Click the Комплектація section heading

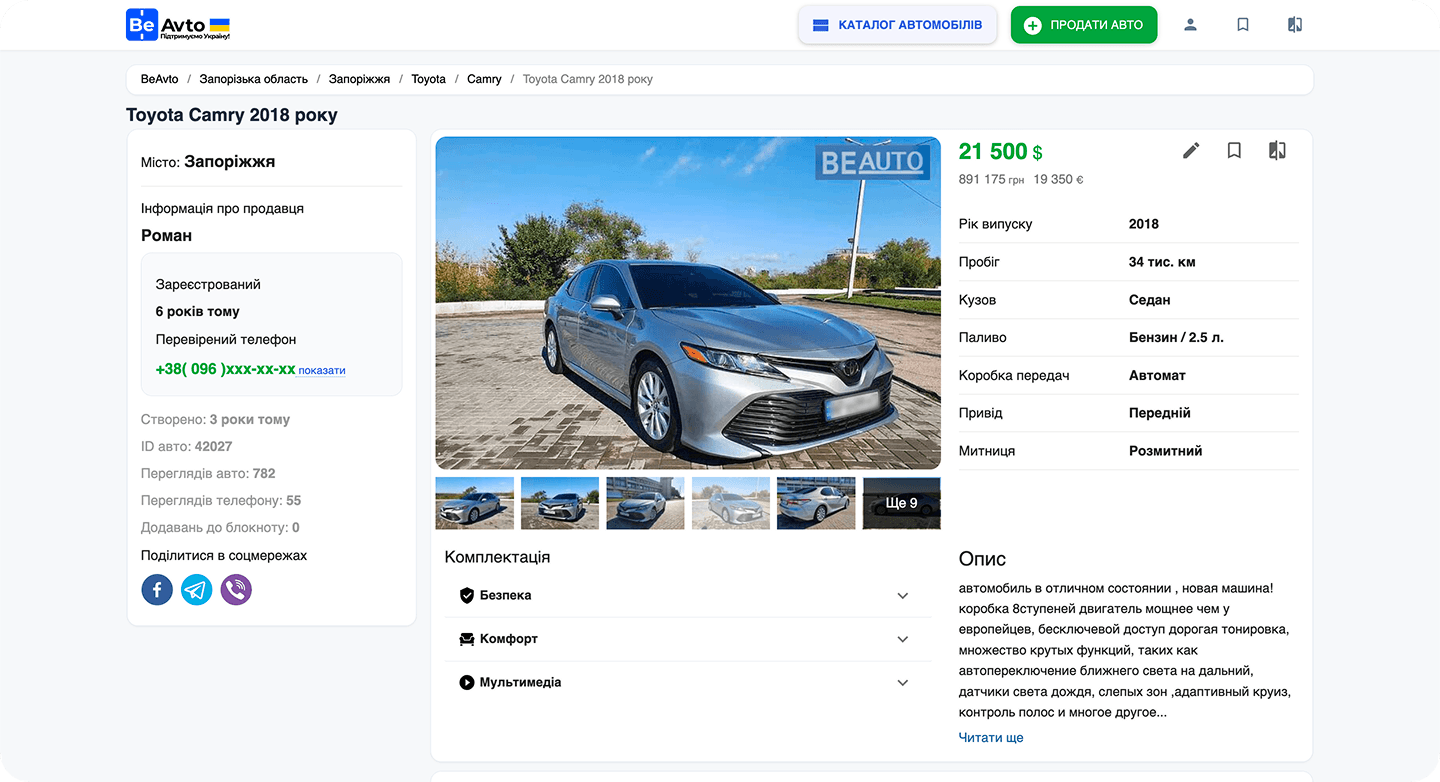click(497, 557)
